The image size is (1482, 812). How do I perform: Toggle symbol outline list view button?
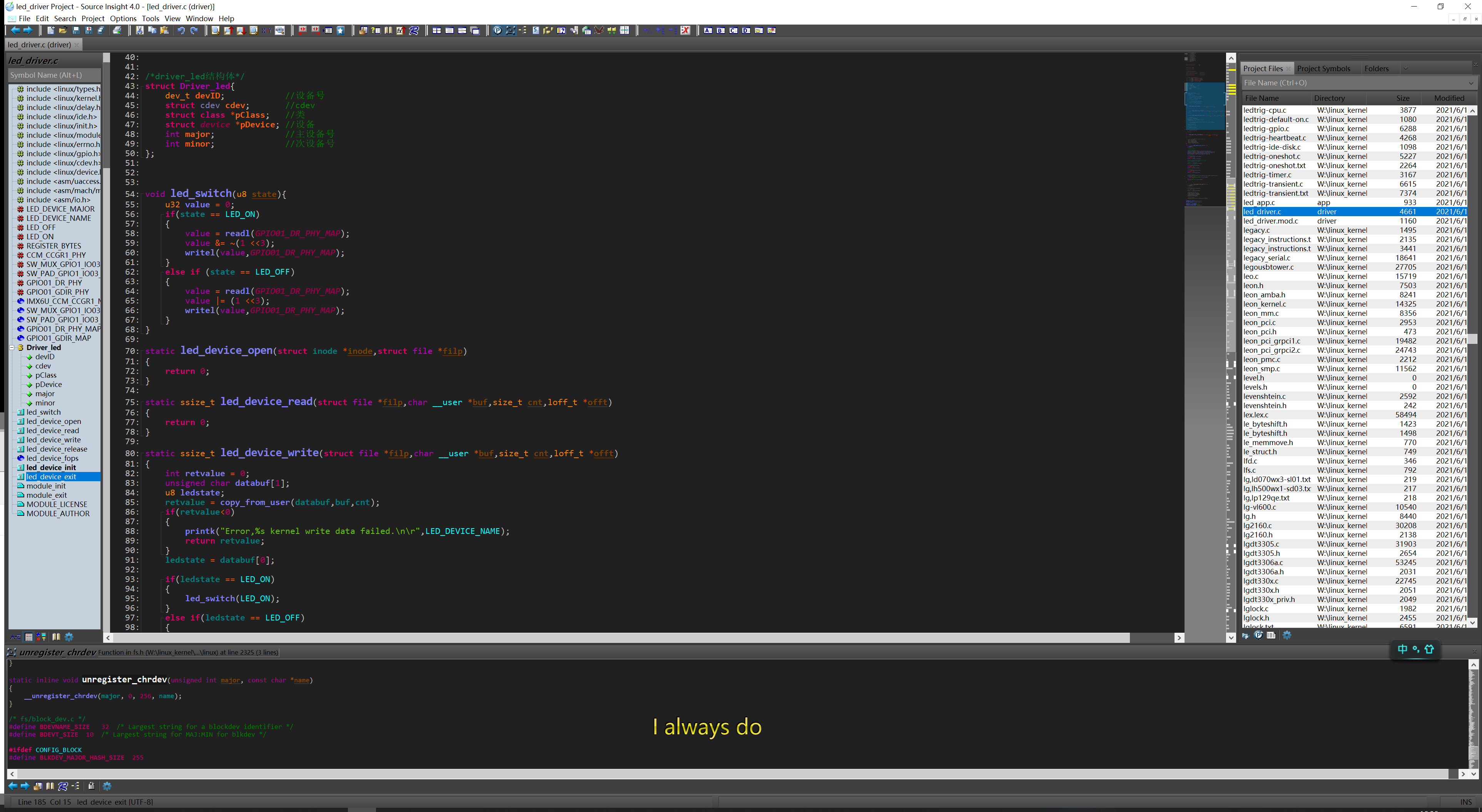tap(29, 637)
